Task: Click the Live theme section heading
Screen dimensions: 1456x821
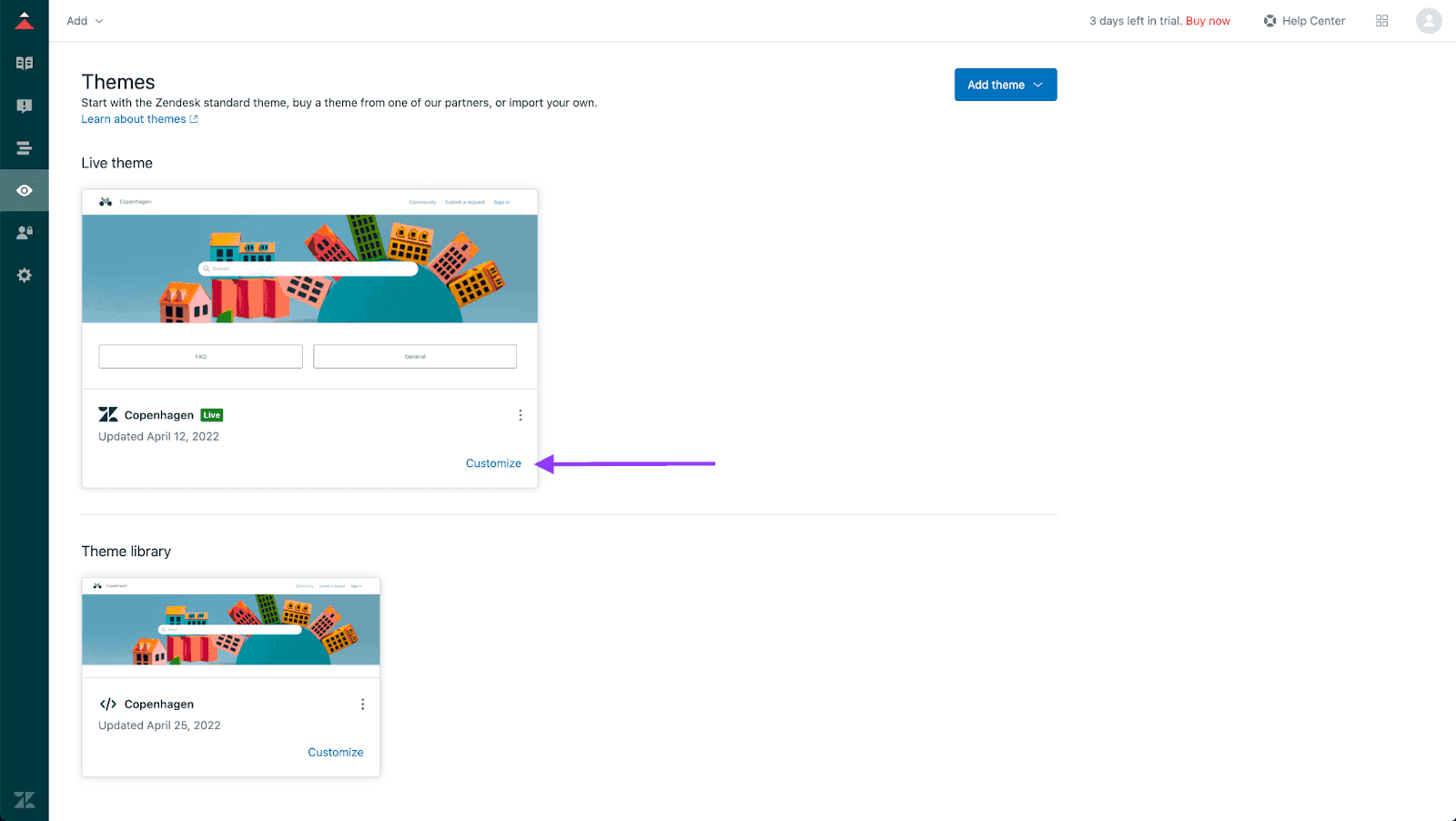Action: click(117, 163)
